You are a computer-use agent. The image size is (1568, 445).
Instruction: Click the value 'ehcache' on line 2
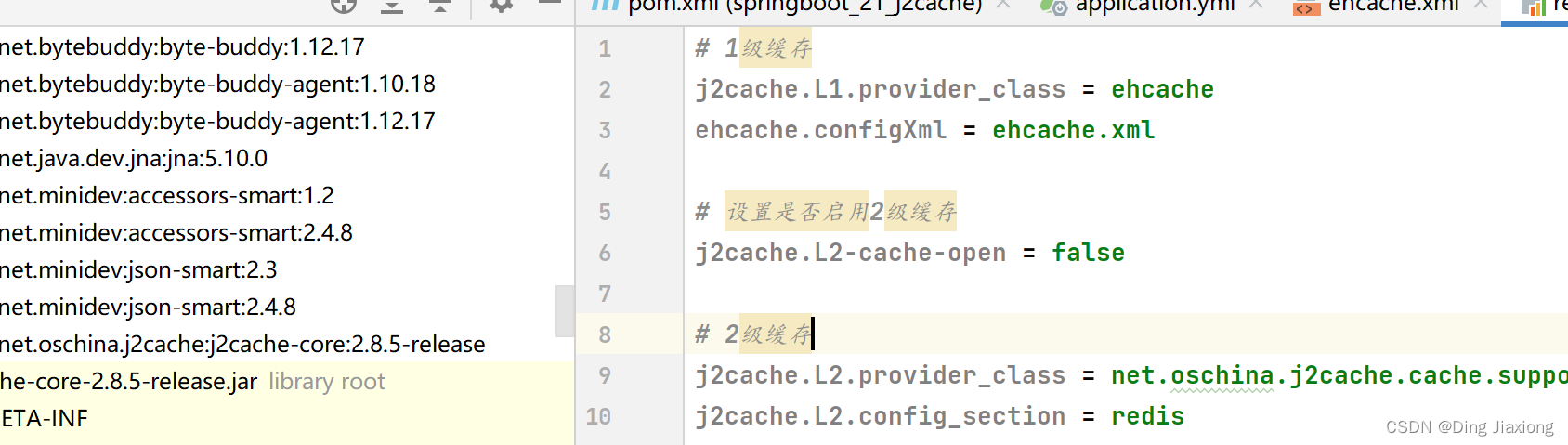pyautogui.click(x=1162, y=89)
